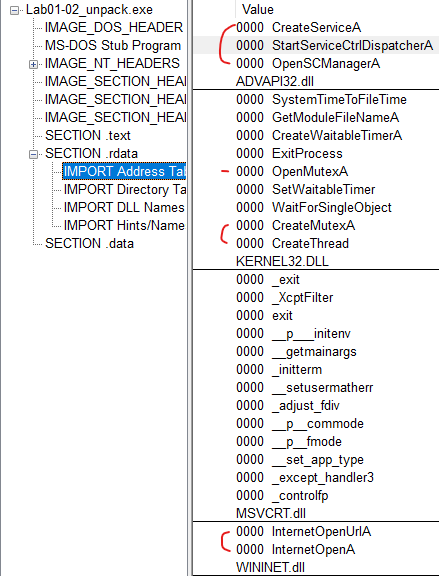The height and width of the screenshot is (576, 439).
Task: Select the __set_app_type row
Action: [316, 460]
